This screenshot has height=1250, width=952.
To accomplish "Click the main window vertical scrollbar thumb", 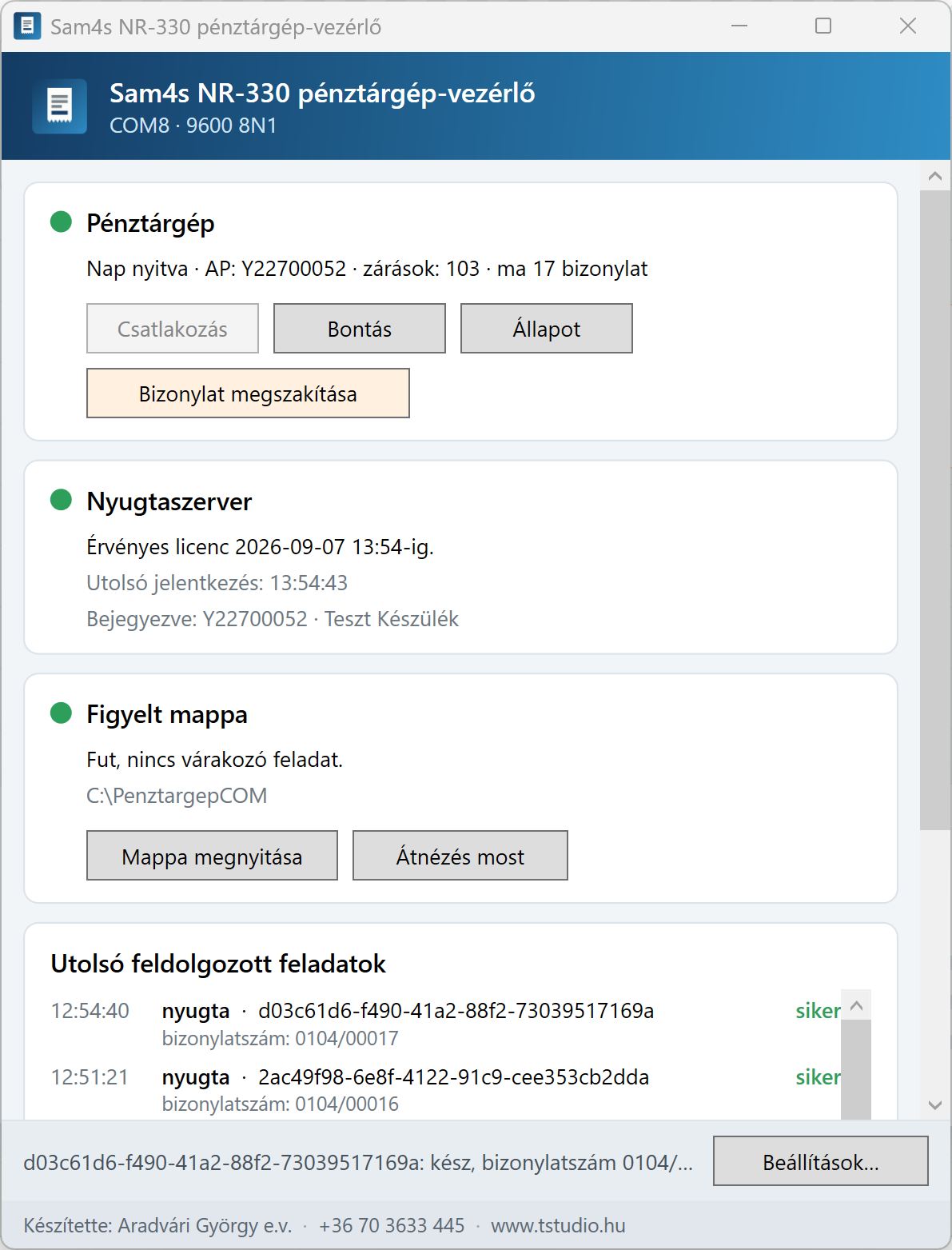I will [935, 510].
